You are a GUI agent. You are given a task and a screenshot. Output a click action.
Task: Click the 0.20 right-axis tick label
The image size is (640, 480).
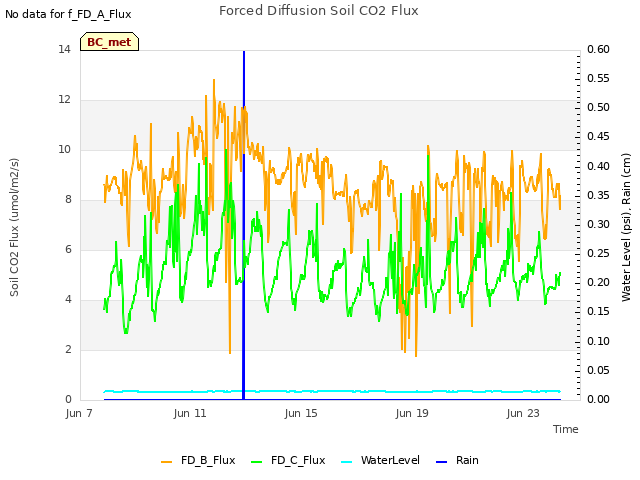point(598,283)
